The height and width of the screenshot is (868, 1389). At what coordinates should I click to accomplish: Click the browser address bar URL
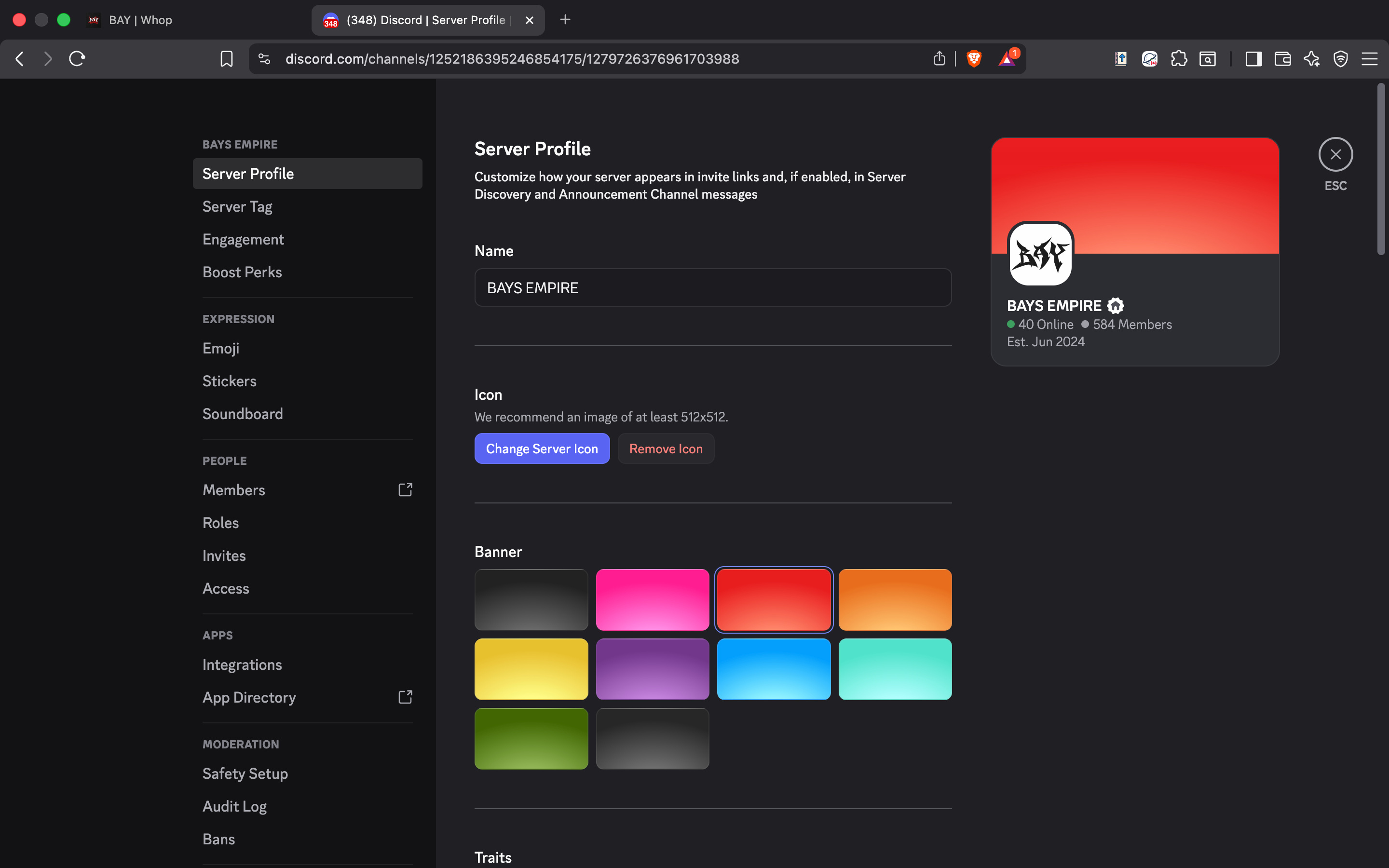(512, 58)
